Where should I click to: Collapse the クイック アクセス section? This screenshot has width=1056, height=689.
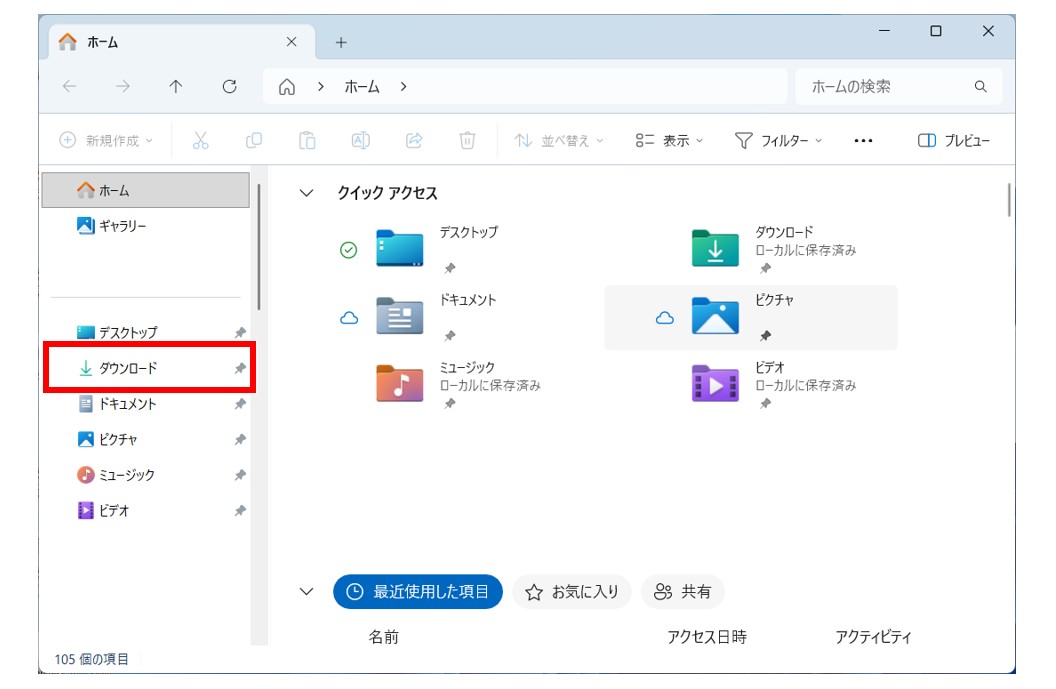click(305, 193)
